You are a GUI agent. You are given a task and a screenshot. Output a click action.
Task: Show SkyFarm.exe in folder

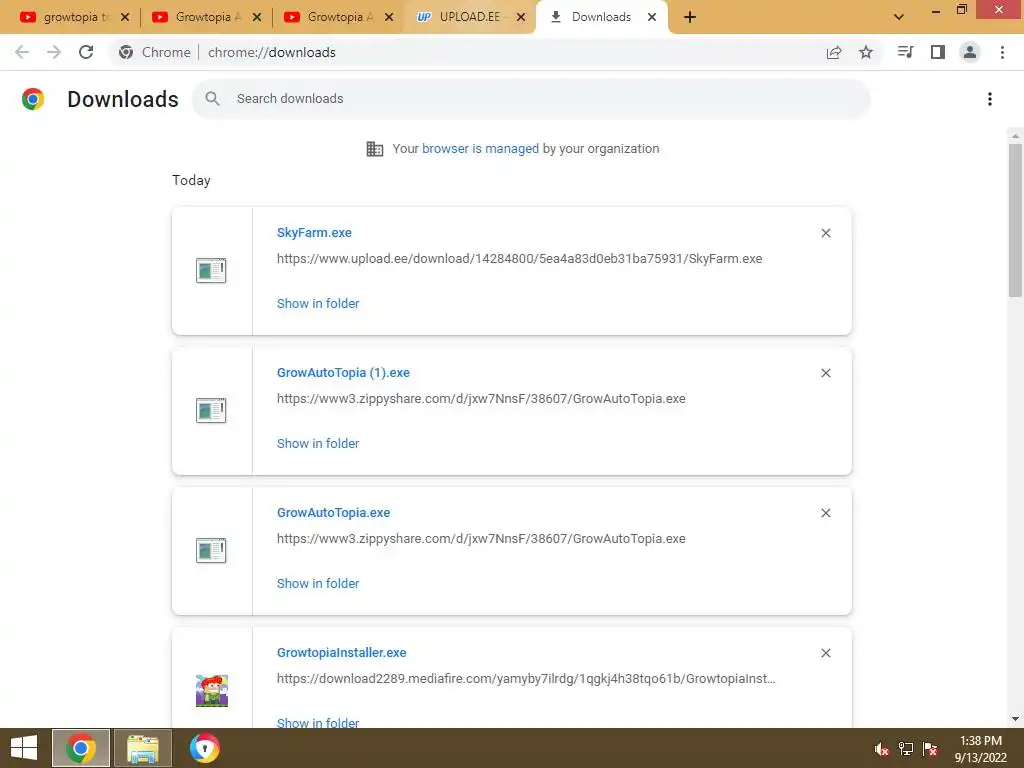(x=318, y=303)
